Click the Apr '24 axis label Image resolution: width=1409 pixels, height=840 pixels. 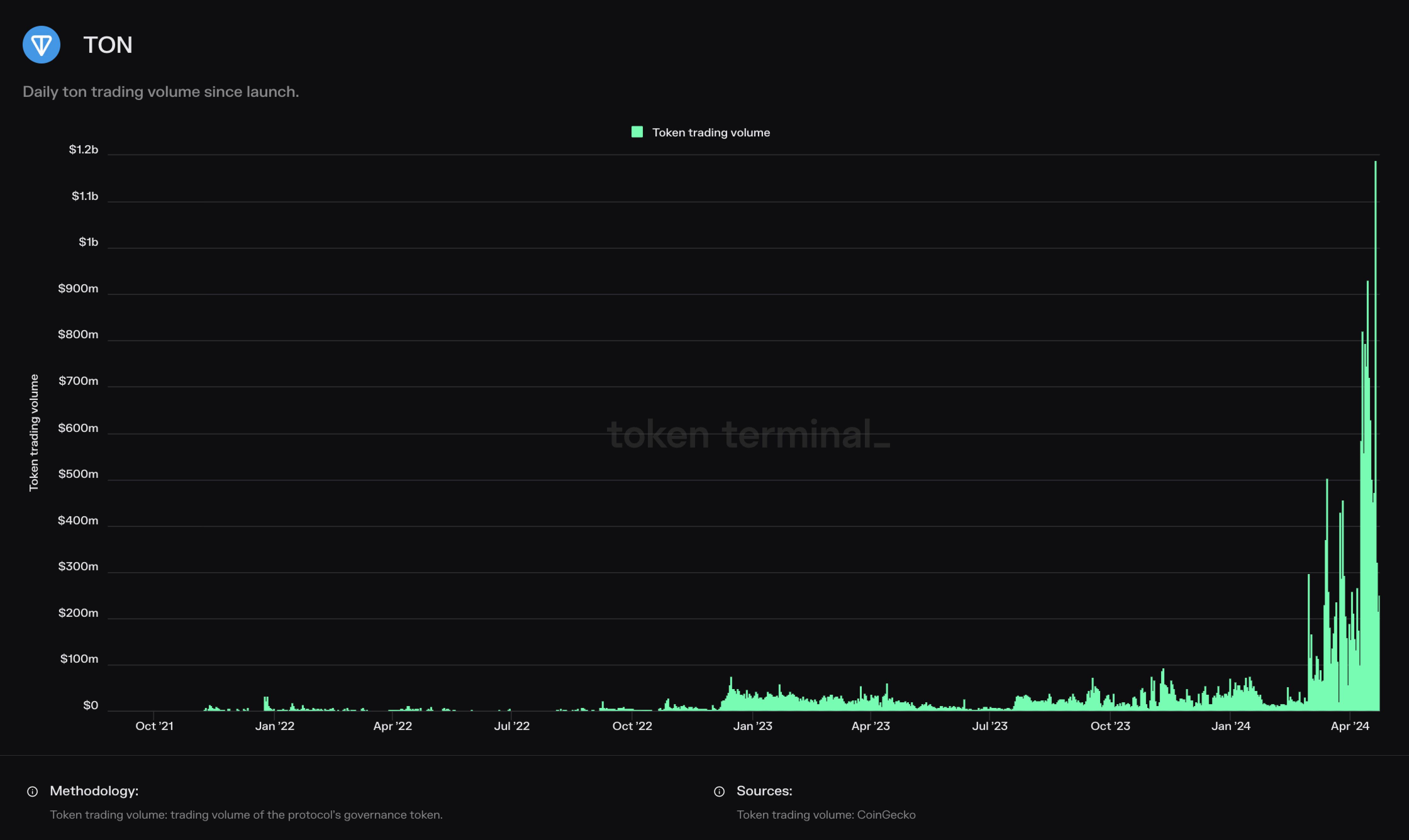coord(1350,726)
